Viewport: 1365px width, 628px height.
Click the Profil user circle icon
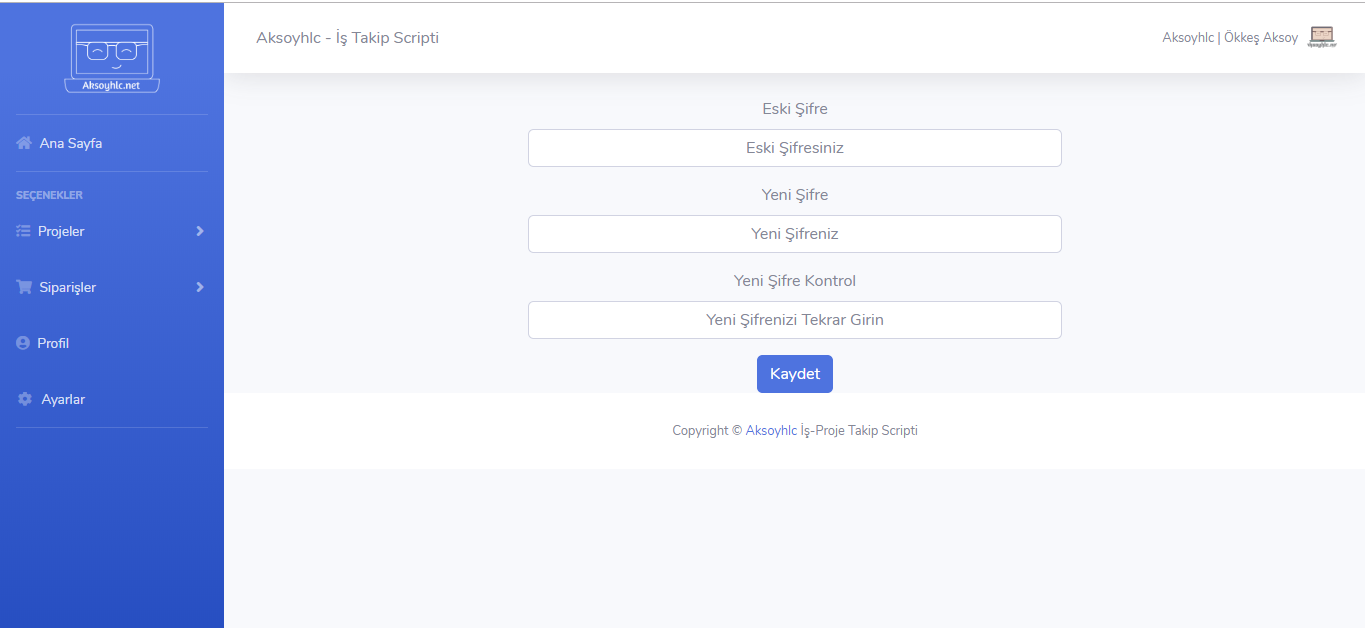click(23, 343)
